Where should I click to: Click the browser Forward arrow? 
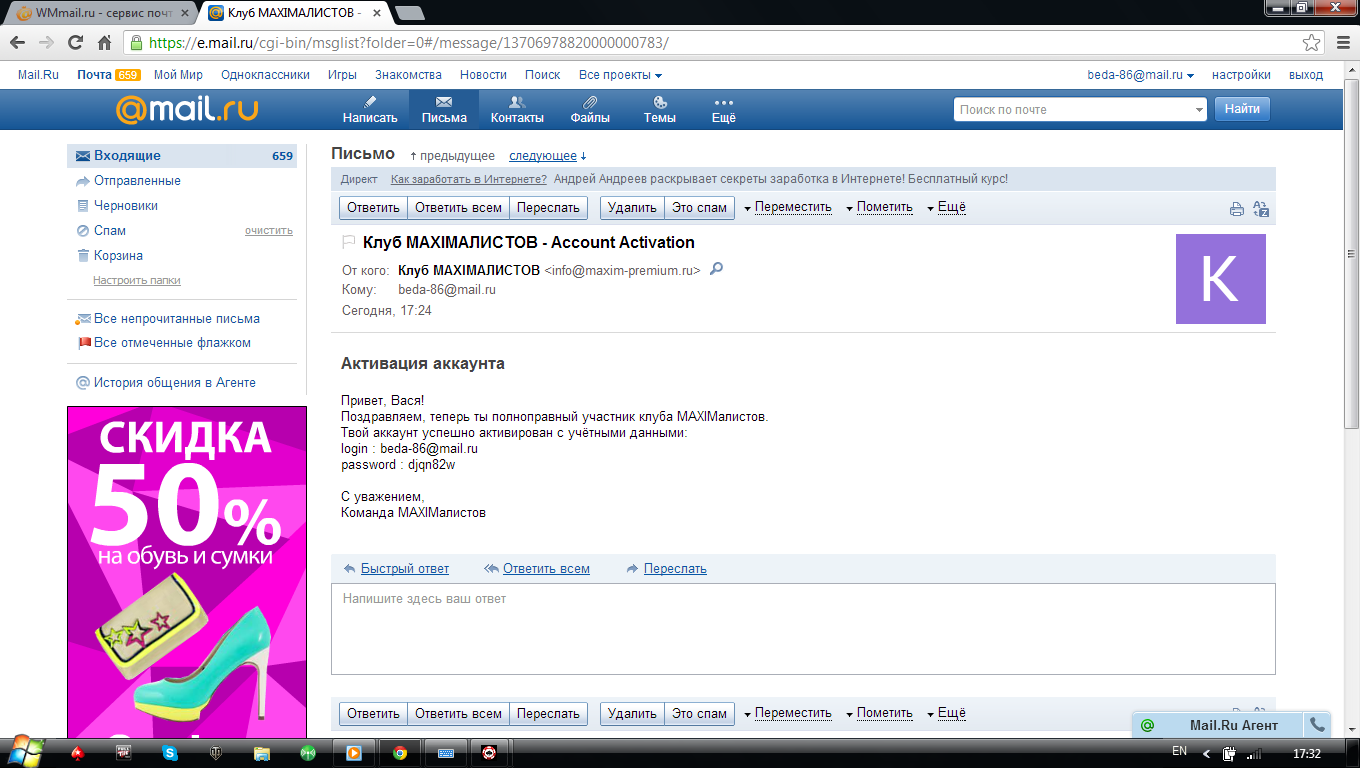[46, 43]
